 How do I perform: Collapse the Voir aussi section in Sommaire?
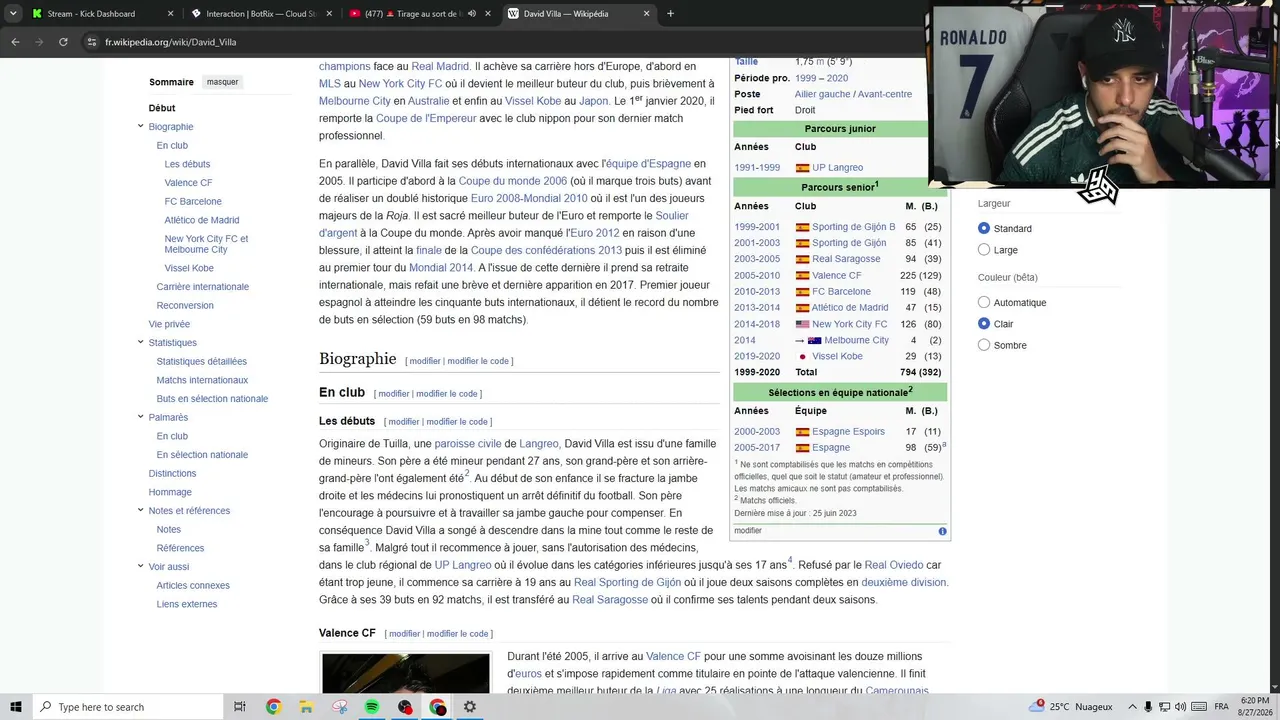tap(141, 566)
